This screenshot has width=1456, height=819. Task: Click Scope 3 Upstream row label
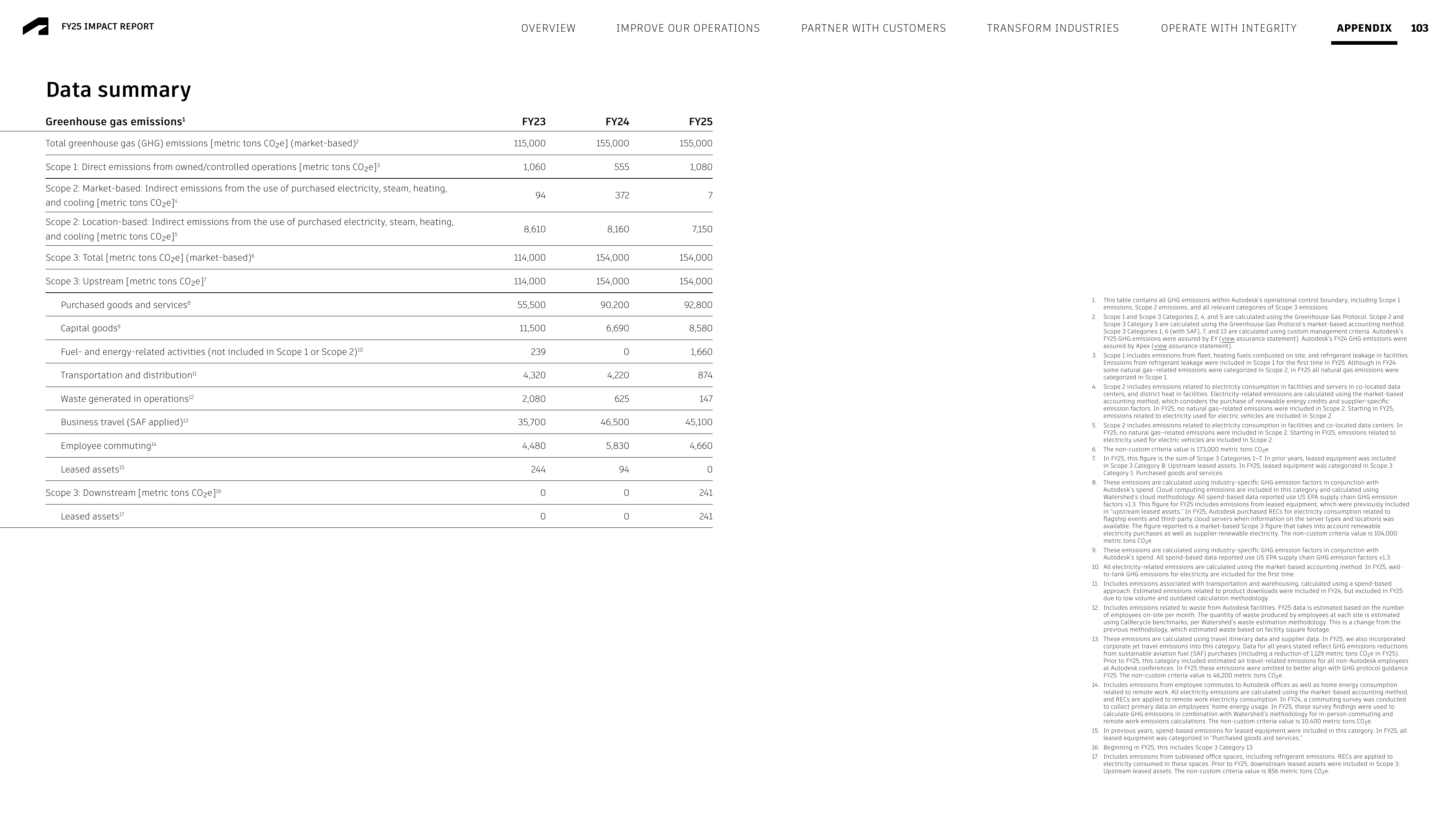[126, 281]
